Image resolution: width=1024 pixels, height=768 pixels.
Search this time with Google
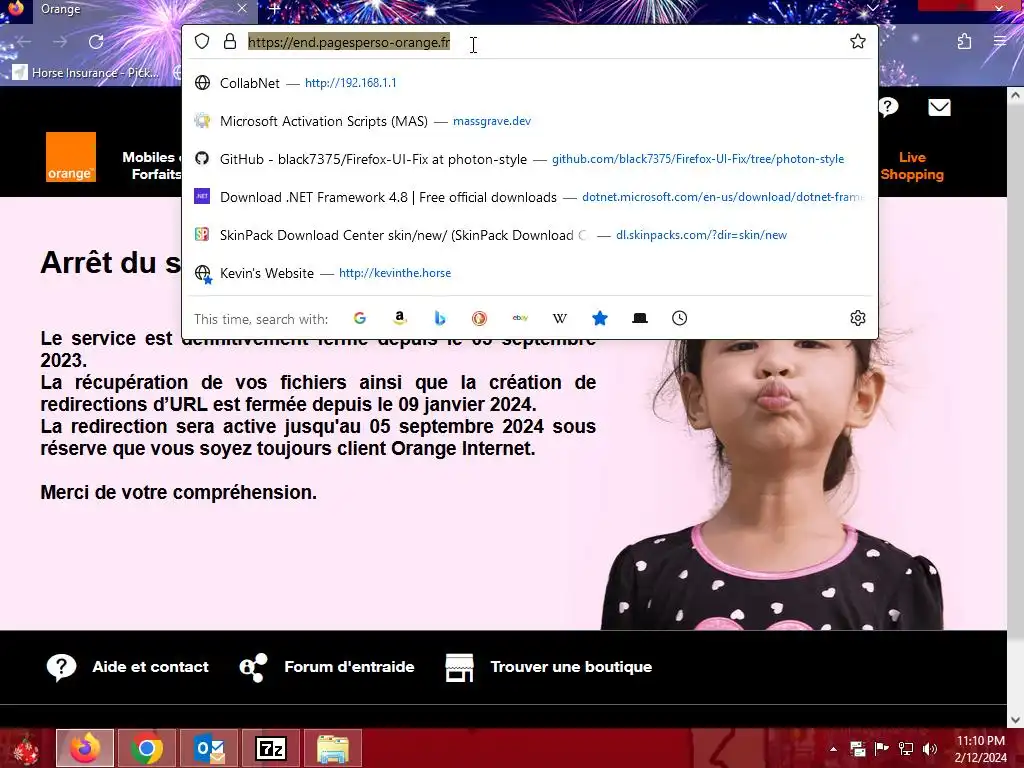click(360, 318)
